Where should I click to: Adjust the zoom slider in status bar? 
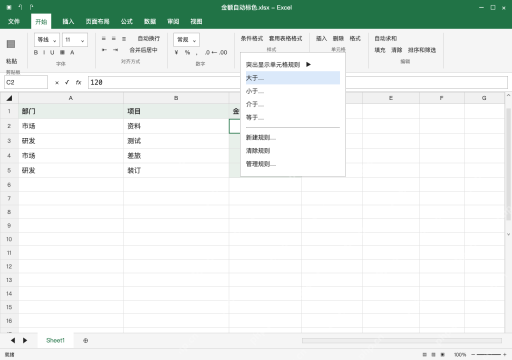coord(489,354)
